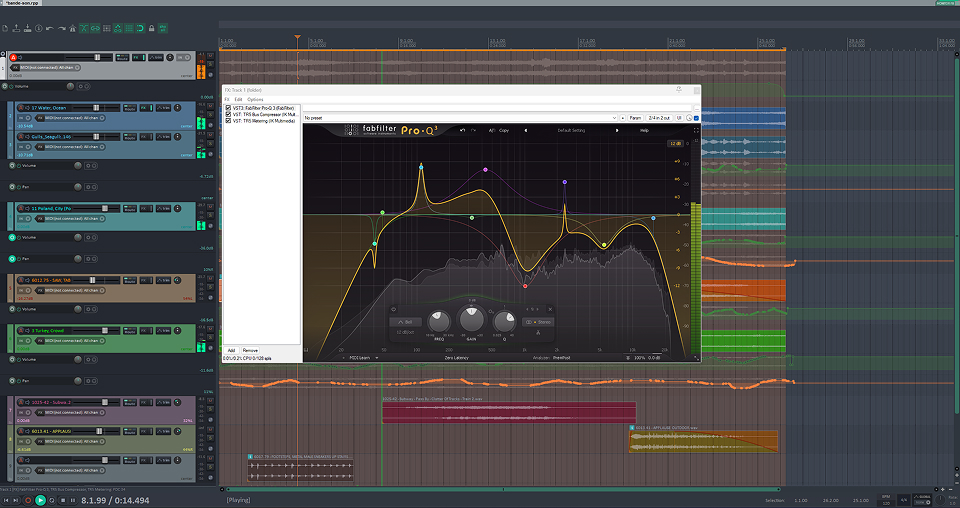This screenshot has height=508, width=960.
Task: Click Copy in Pro-Q 3 header
Action: tap(504, 130)
